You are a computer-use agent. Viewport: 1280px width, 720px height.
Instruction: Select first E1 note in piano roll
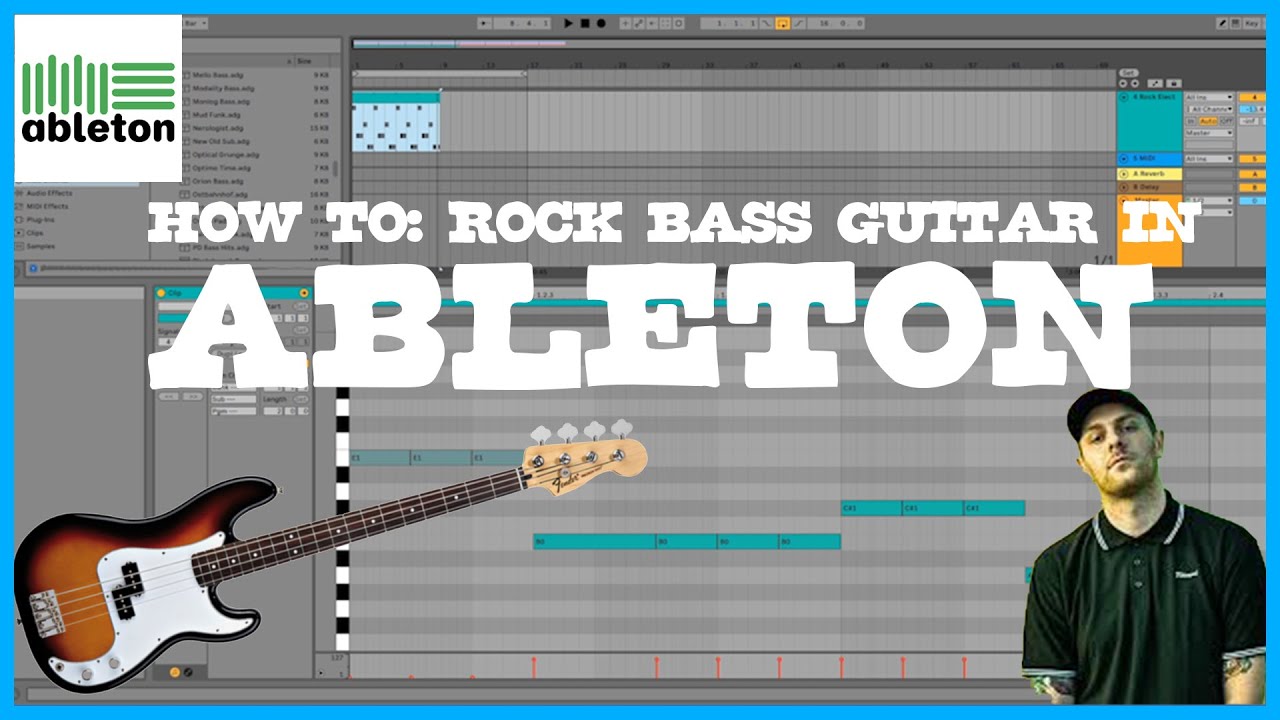tap(381, 458)
